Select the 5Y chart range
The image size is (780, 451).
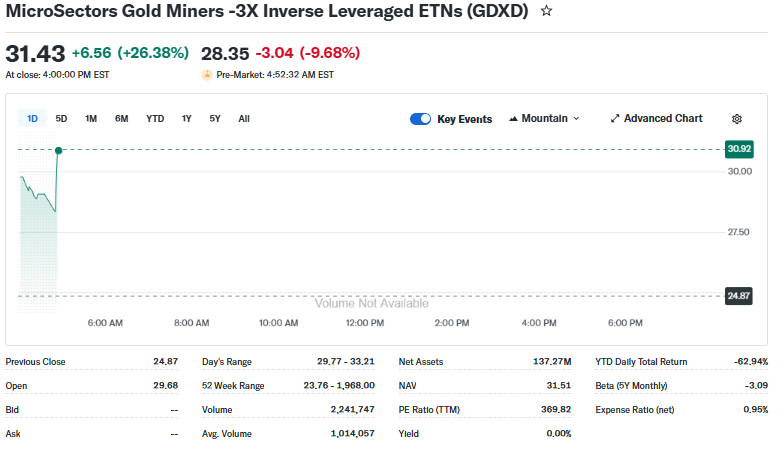[x=215, y=119]
